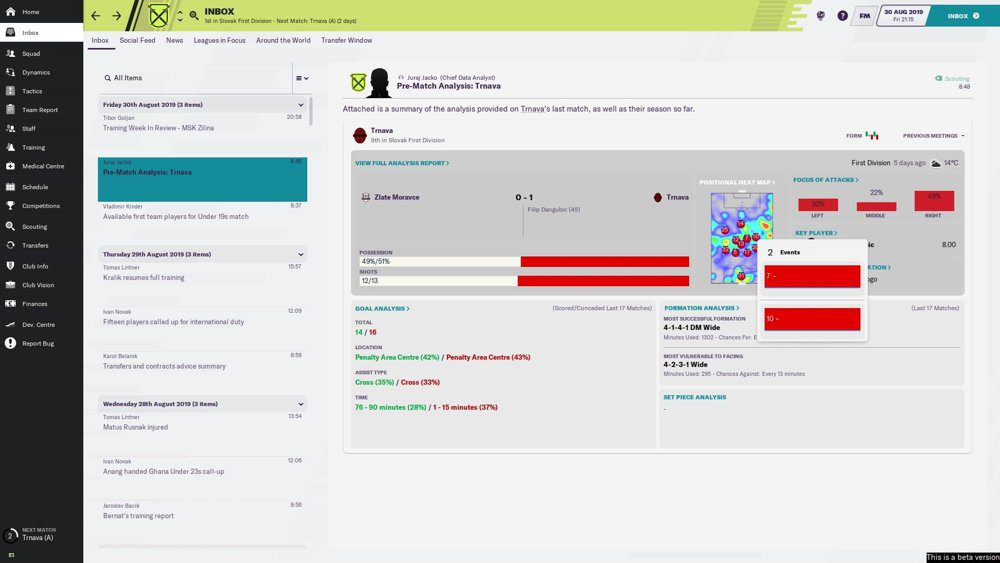The height and width of the screenshot is (563, 1000).
Task: Collapse Friday 30th August 2019 group
Action: point(300,105)
